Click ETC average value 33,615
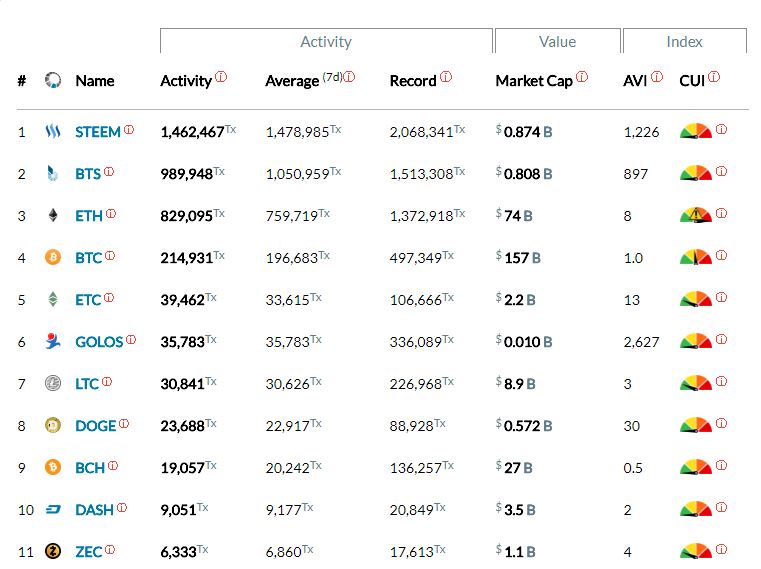761x569 pixels. [287, 300]
